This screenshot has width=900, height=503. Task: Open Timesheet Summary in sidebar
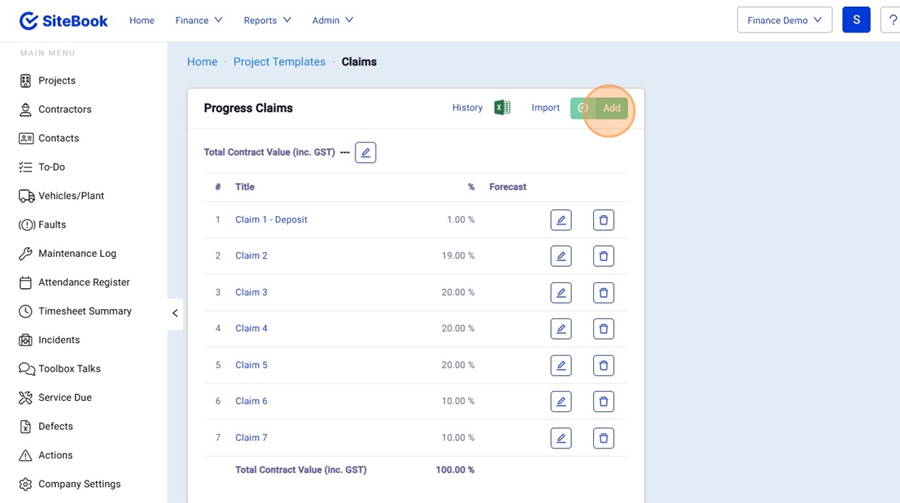click(84, 311)
